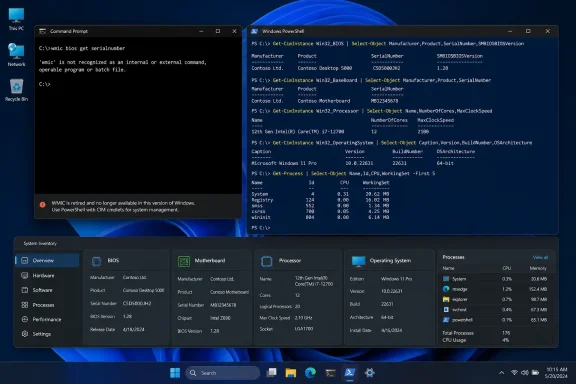Open Task View from the taskbar
The width and height of the screenshot is (576, 384).
tap(272, 373)
